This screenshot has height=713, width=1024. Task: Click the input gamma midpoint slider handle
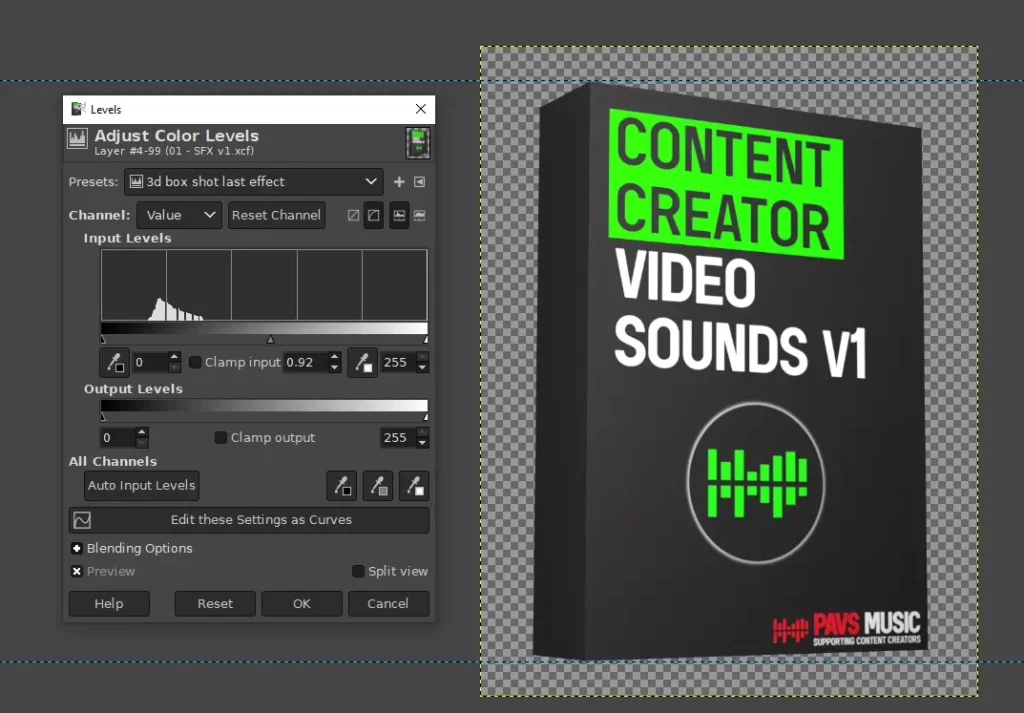270,340
